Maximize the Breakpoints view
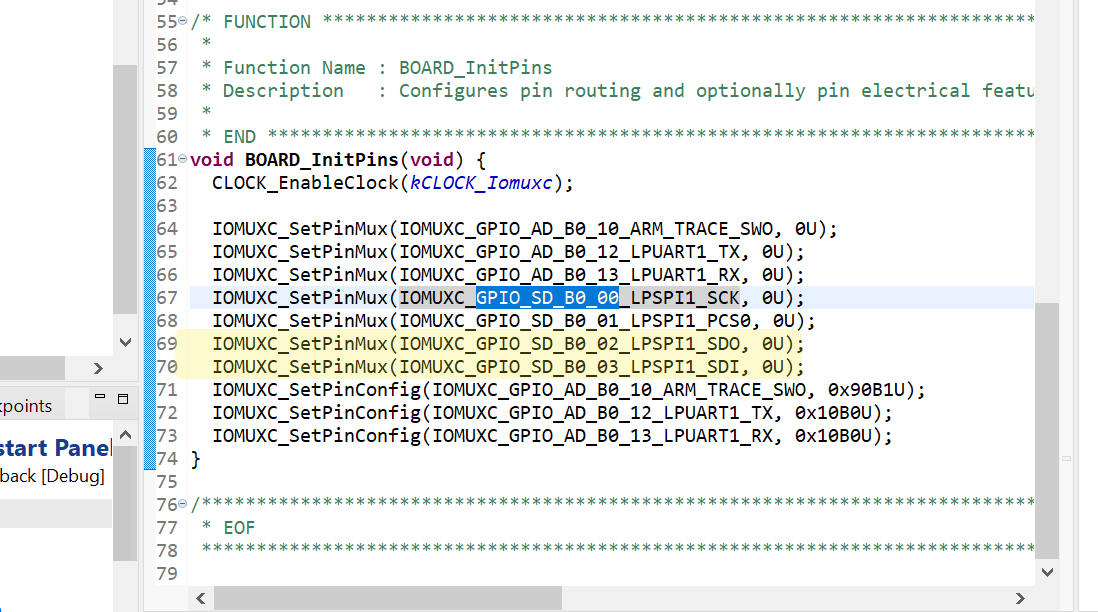Viewport: 1098px width, 612px height. 124,398
